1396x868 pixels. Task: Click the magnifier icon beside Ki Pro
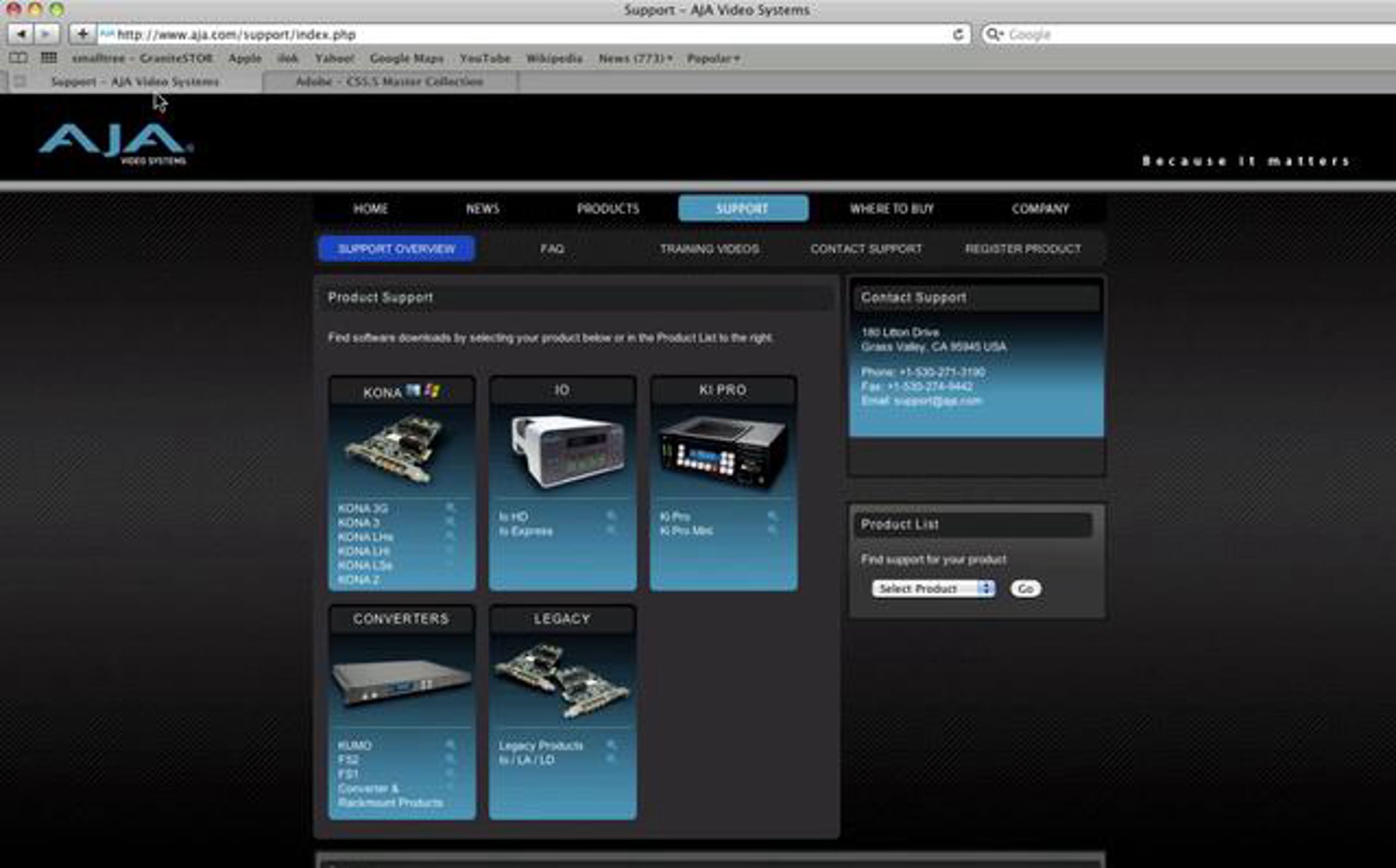coord(772,516)
